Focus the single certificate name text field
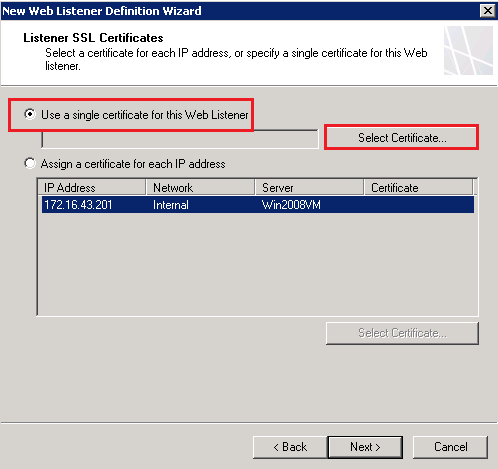The width and height of the screenshot is (498, 469). [x=180, y=139]
